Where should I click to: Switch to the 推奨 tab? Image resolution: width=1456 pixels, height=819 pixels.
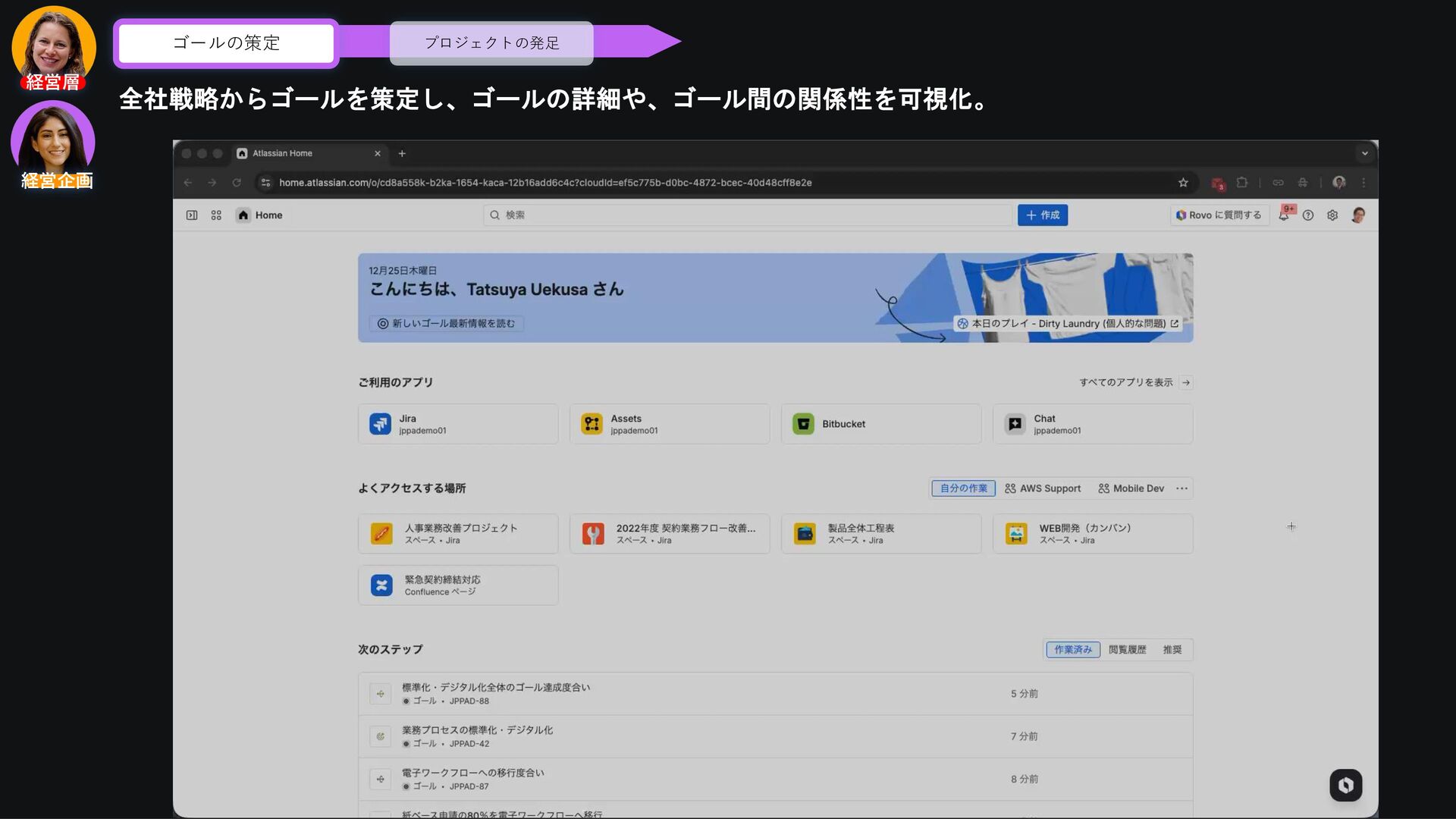pyautogui.click(x=1172, y=650)
